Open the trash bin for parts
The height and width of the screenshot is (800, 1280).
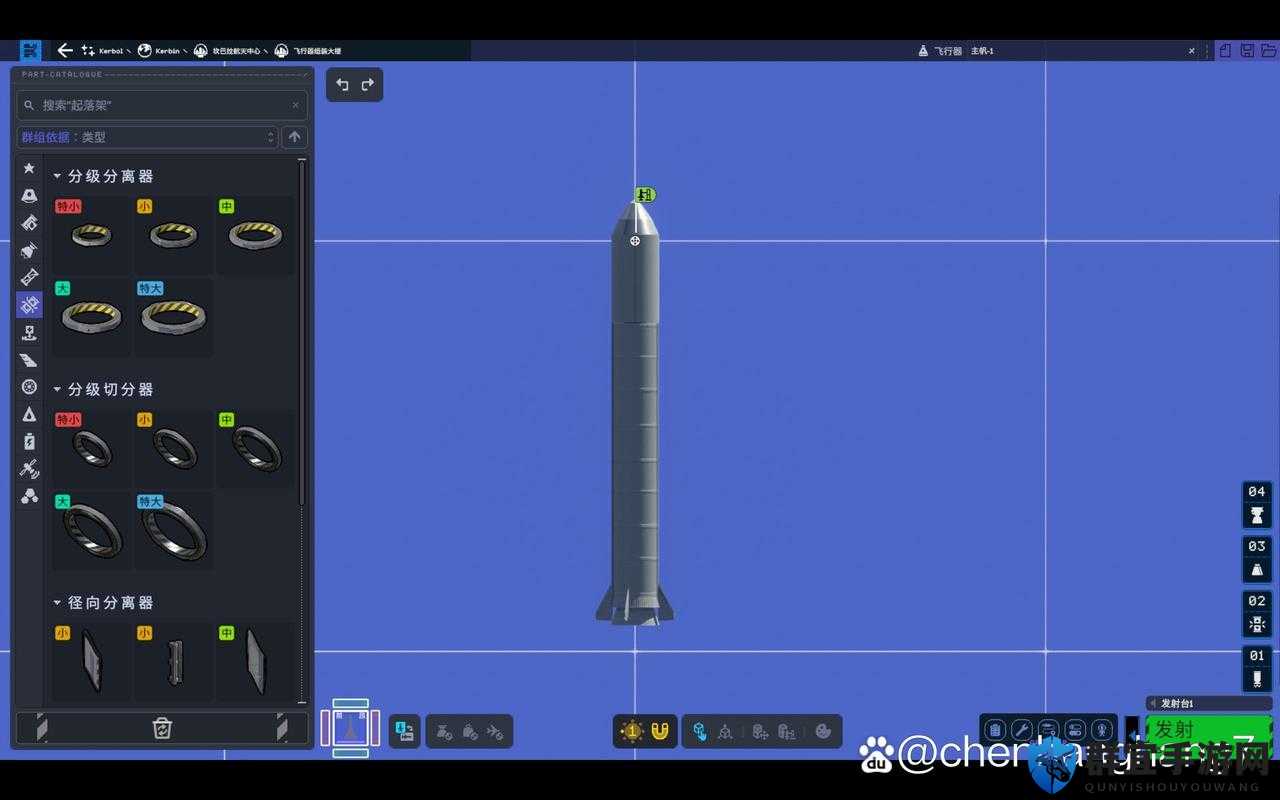(162, 728)
